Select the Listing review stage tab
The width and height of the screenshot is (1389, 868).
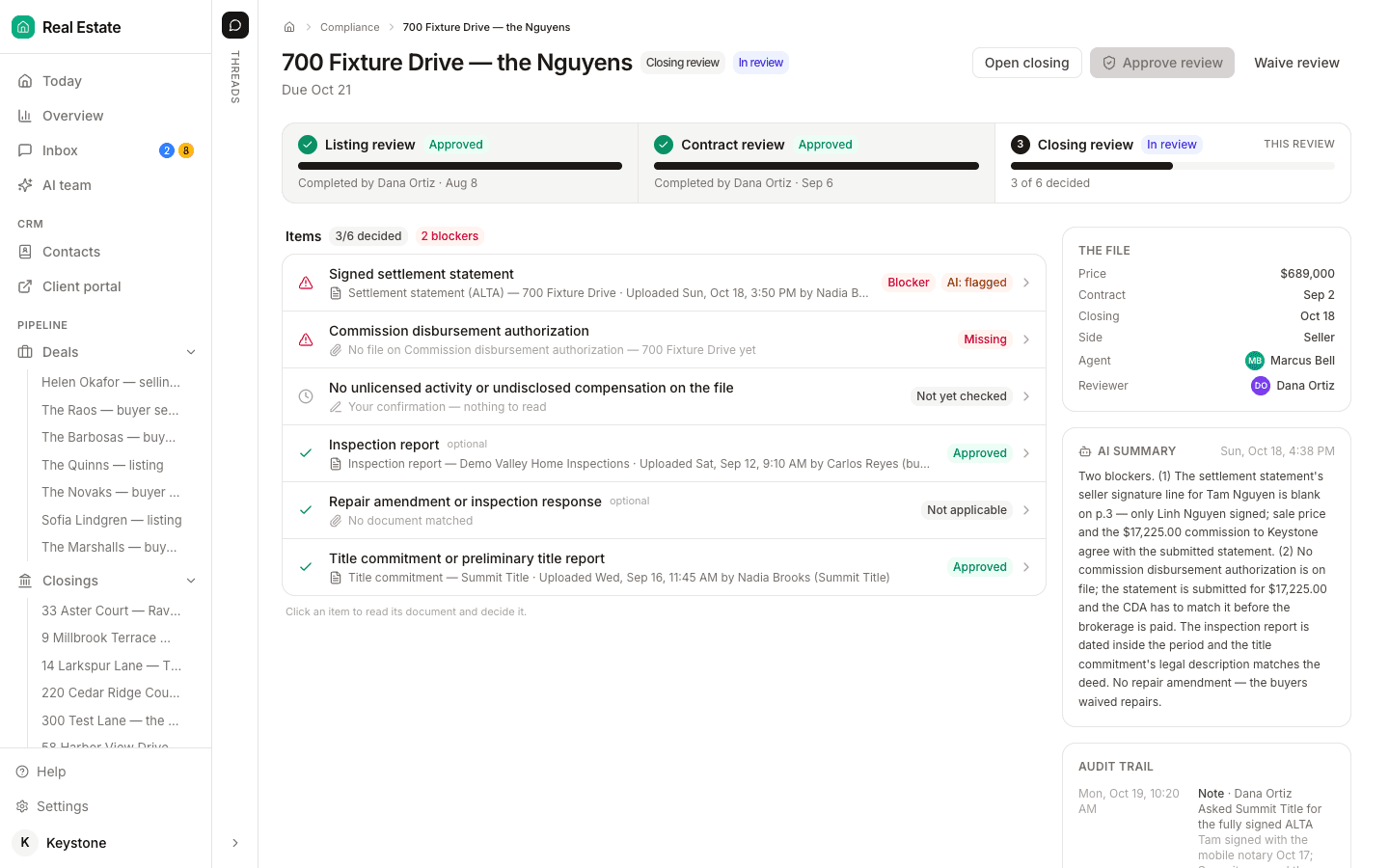tap(460, 163)
